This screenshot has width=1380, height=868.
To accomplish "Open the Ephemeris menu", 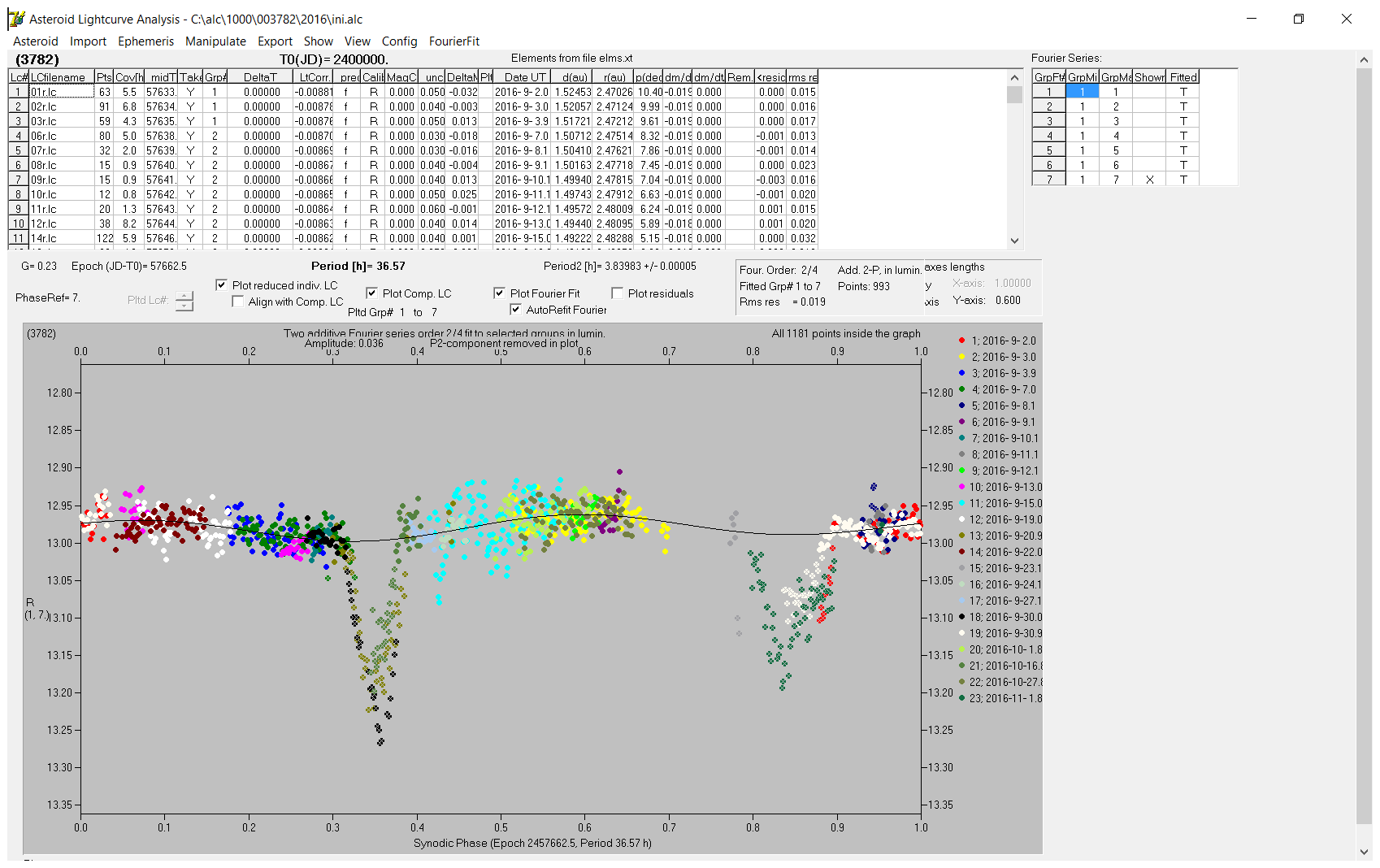I will [x=145, y=41].
